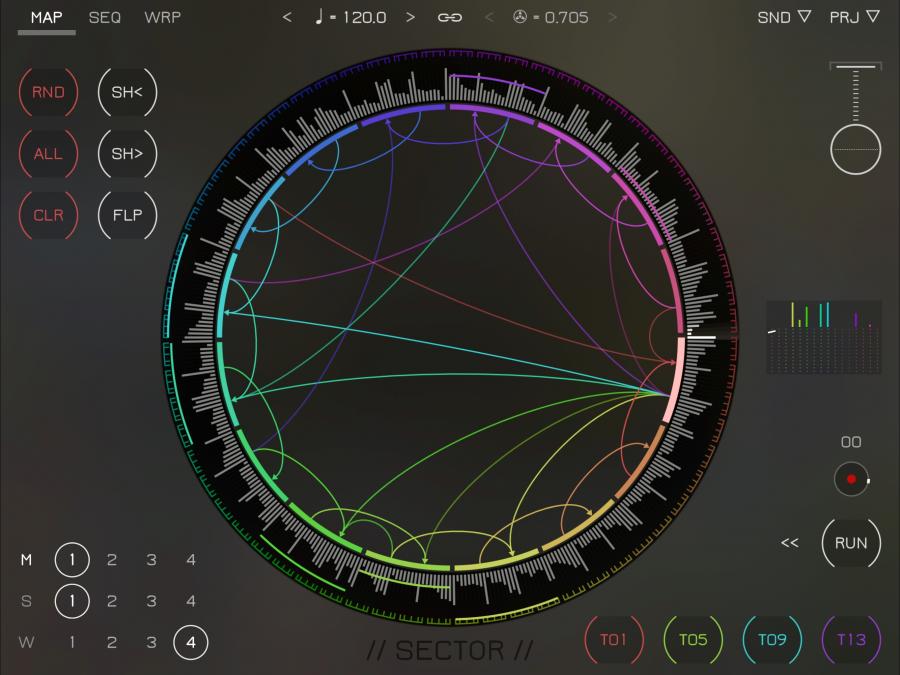This screenshot has height=675, width=900.
Task: Increase tempo with right arrow
Action: pyautogui.click(x=410, y=17)
